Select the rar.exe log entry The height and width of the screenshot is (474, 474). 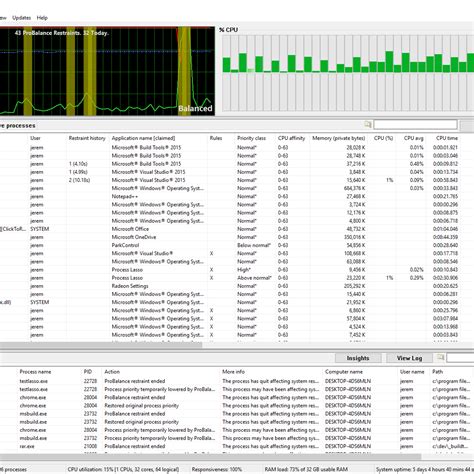(x=237, y=446)
